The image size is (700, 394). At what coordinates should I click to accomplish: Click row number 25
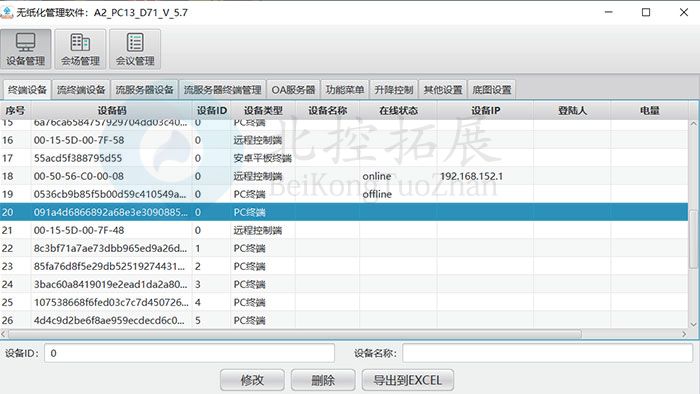pos(8,302)
